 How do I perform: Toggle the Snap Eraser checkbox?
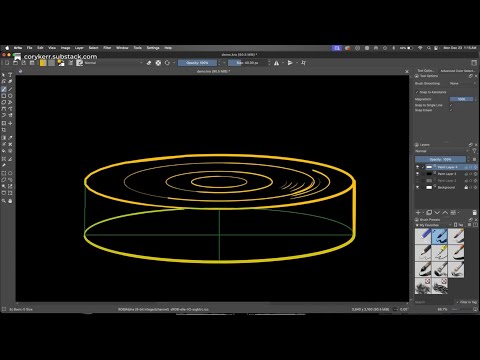(x=451, y=110)
